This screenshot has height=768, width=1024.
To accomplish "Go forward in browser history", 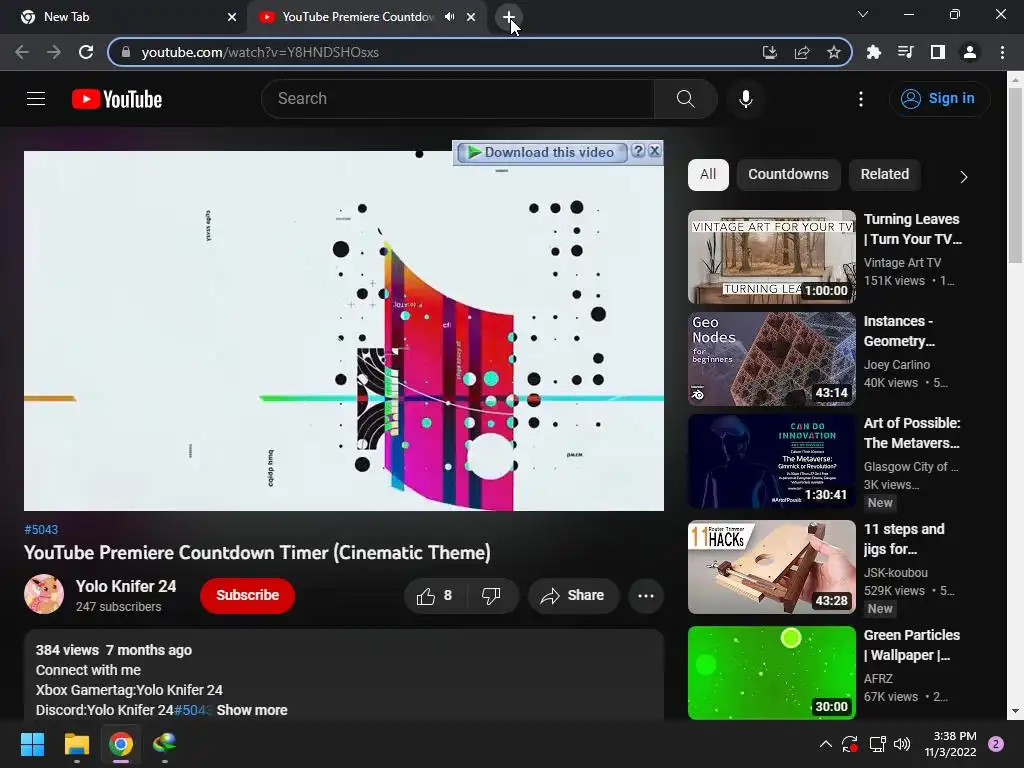I will pos(54,52).
